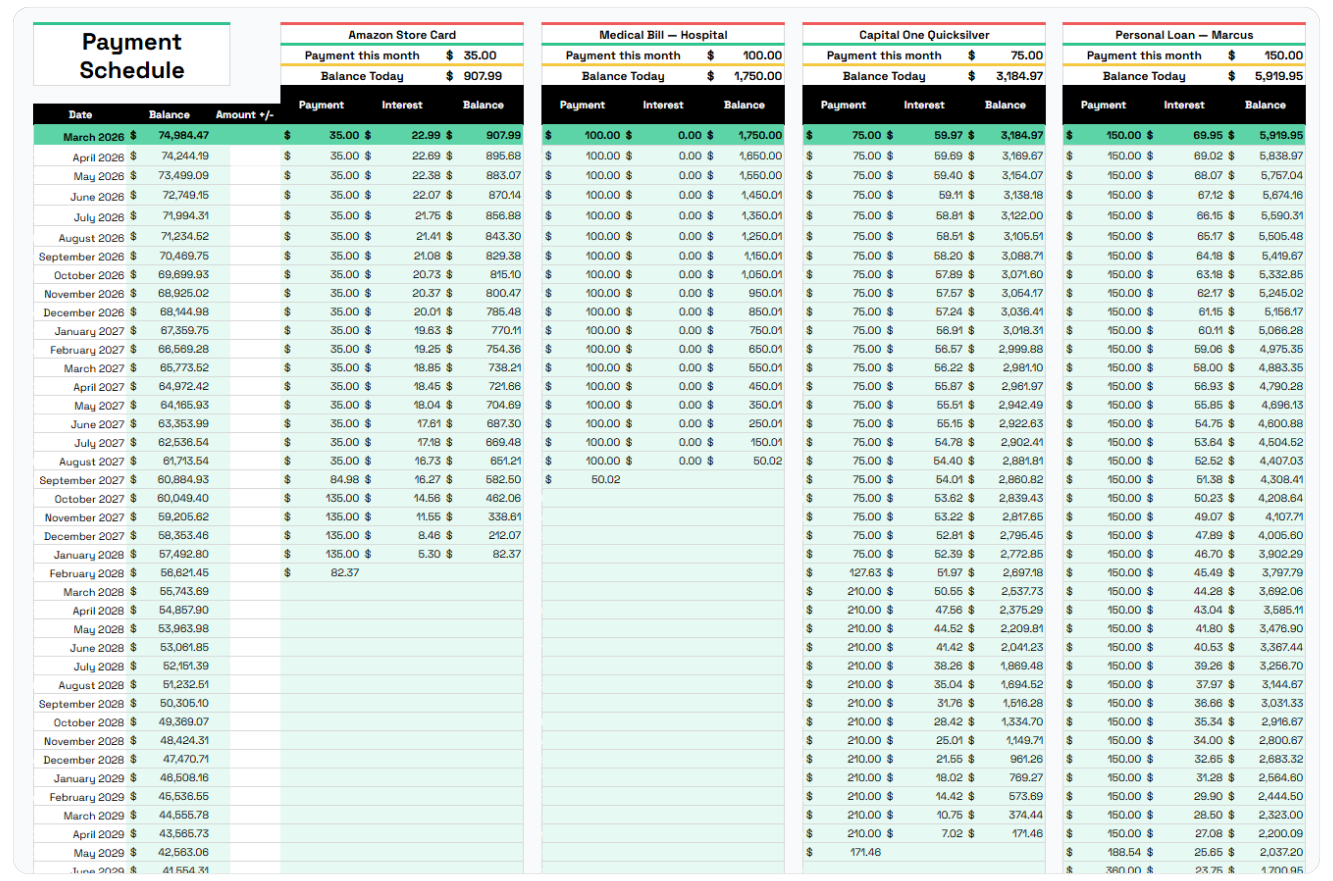Viewport: 1333px width, 881px height.
Task: Select the Amazon Store Card header
Action: click(x=402, y=35)
